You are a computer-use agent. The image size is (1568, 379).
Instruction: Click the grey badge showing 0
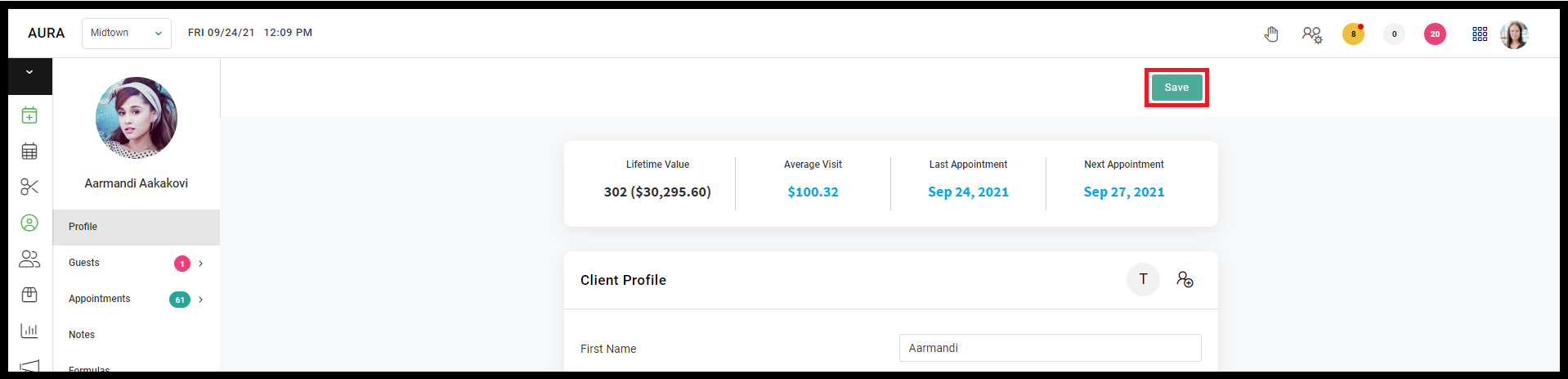tap(1394, 34)
